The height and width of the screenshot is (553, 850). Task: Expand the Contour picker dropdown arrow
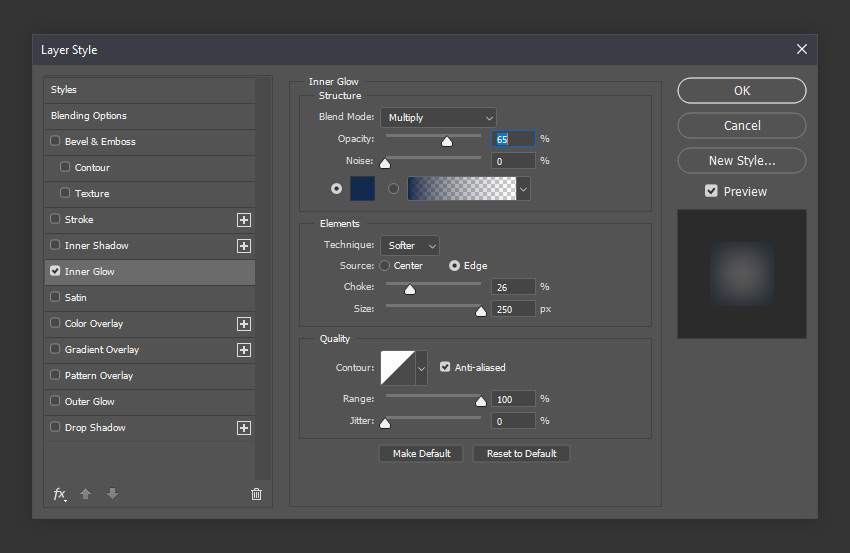click(x=421, y=368)
